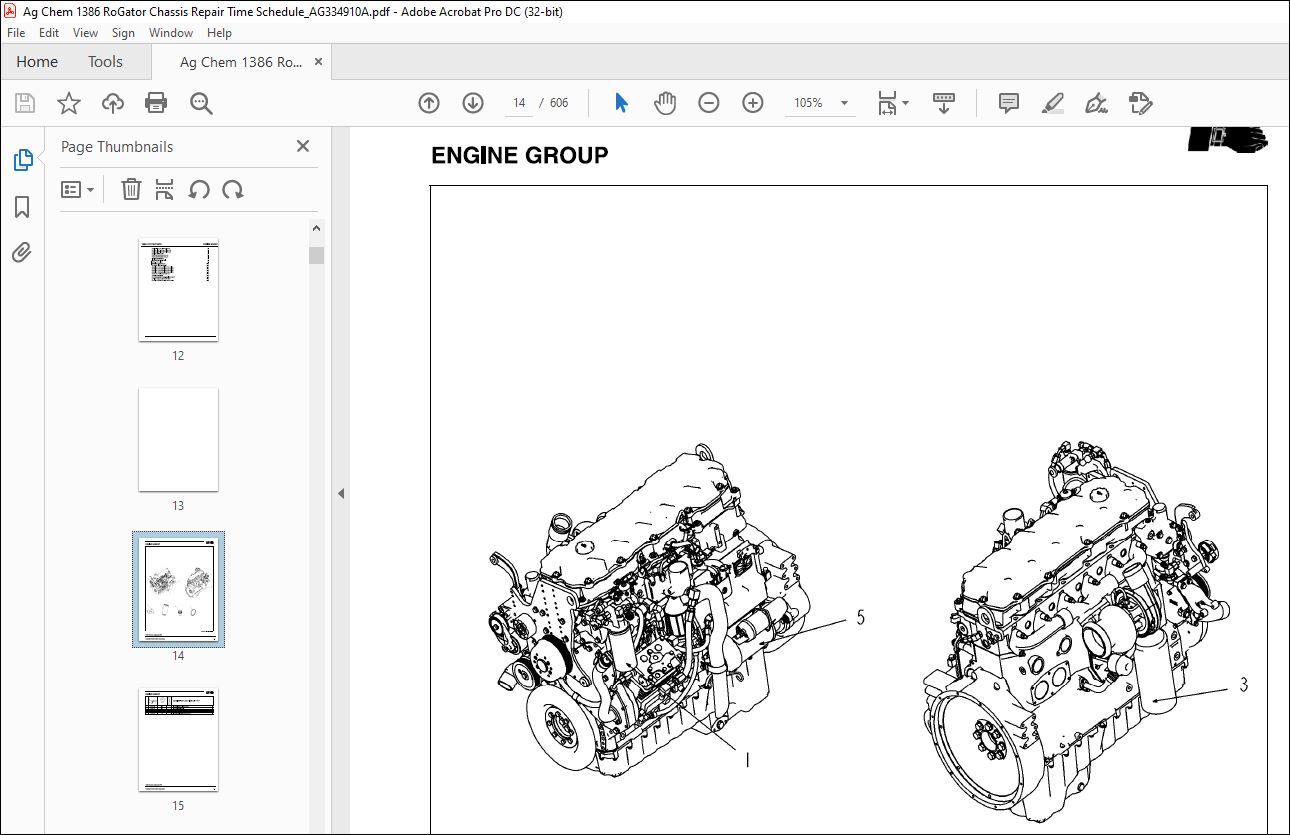This screenshot has width=1290, height=835.
Task: Zoom in with plus icon
Action: pyautogui.click(x=753, y=103)
